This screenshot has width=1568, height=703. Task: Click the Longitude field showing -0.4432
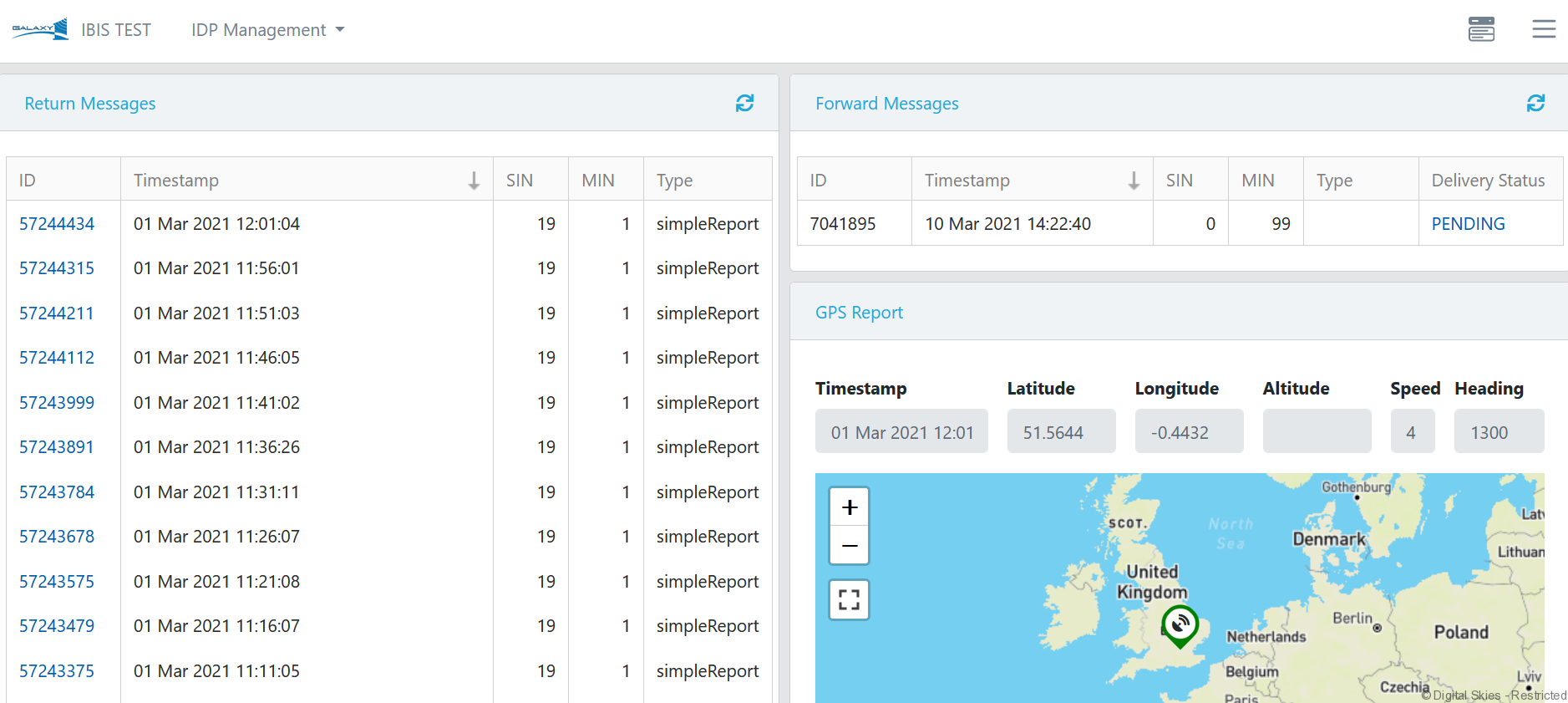click(x=1189, y=432)
